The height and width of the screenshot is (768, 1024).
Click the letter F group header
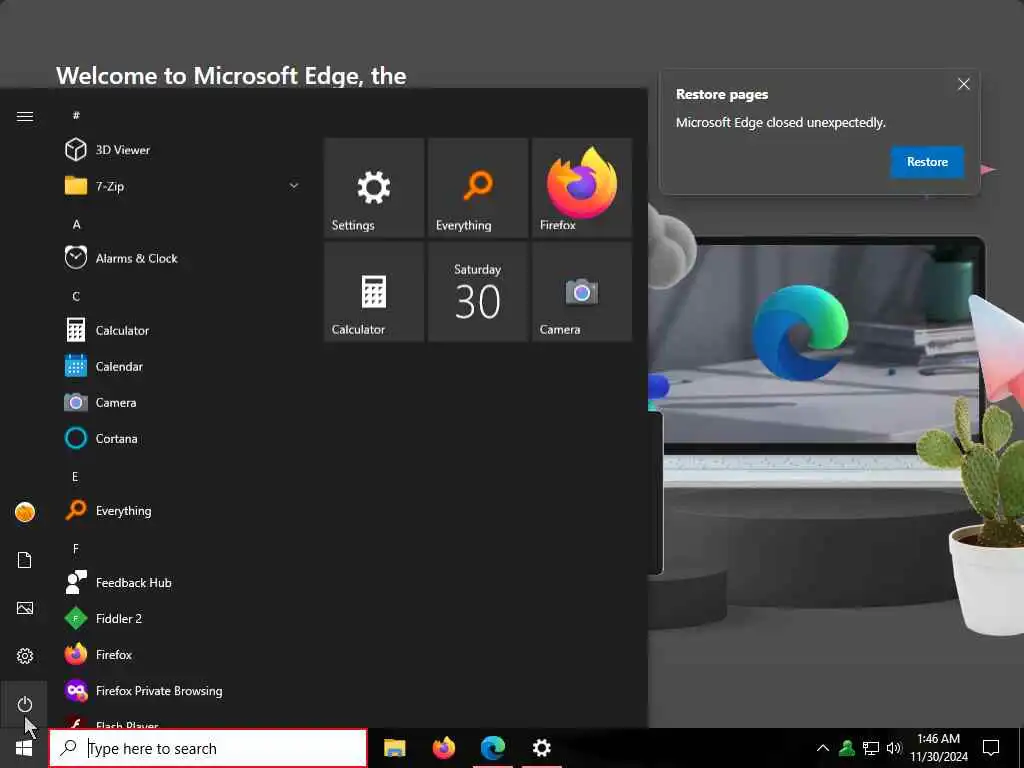point(76,549)
